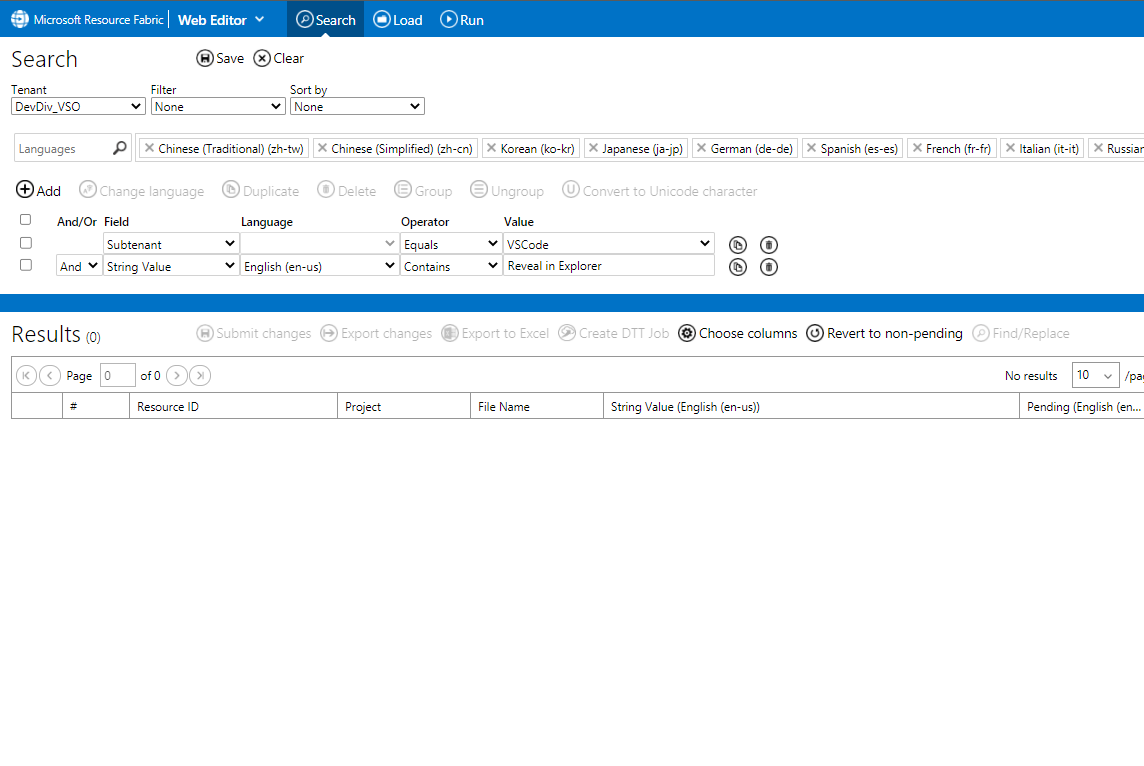Go to the last results page
This screenshot has width=1144, height=766.
click(200, 375)
